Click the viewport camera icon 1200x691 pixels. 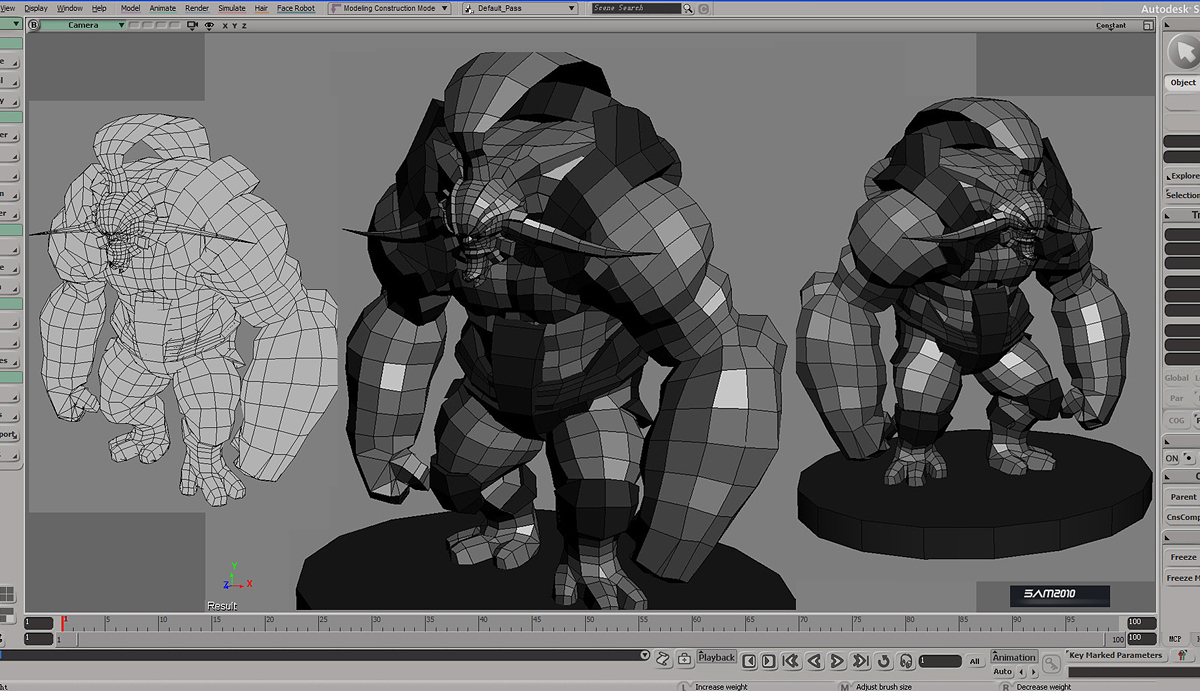pos(194,26)
